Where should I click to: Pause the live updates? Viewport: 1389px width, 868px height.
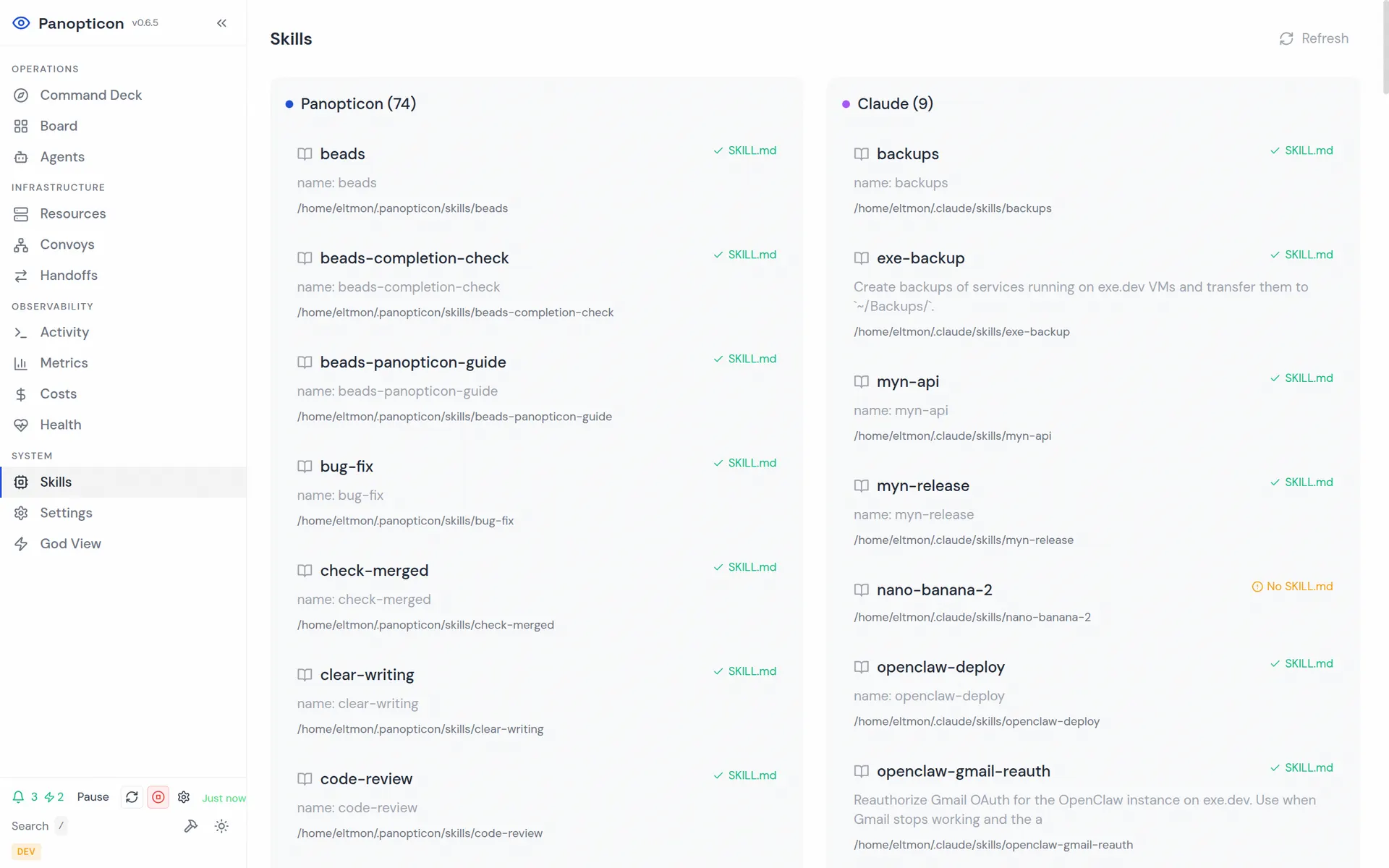pos(93,797)
